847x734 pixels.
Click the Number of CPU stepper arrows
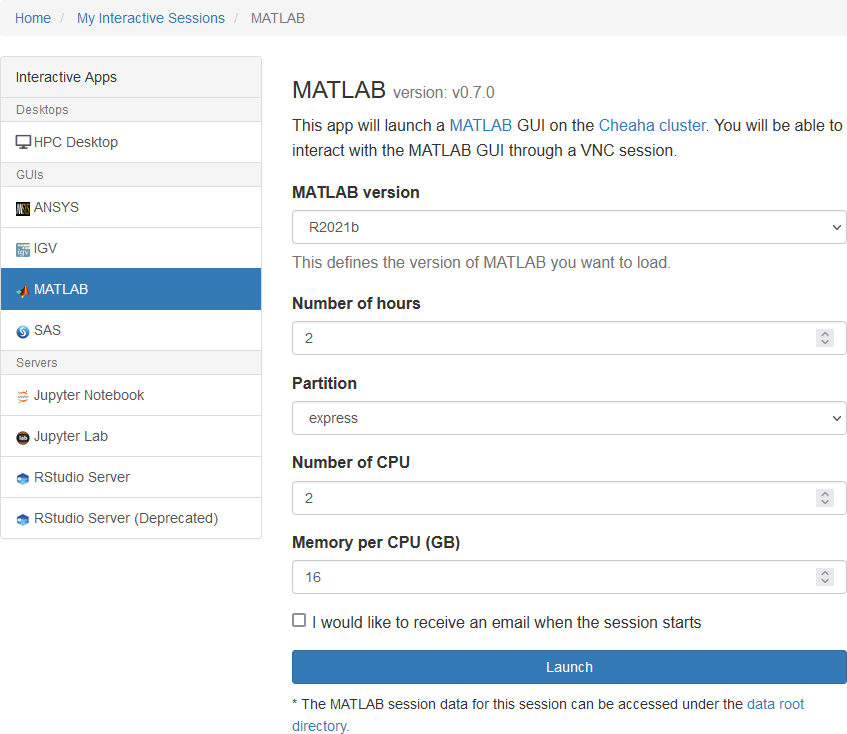[x=824, y=498]
